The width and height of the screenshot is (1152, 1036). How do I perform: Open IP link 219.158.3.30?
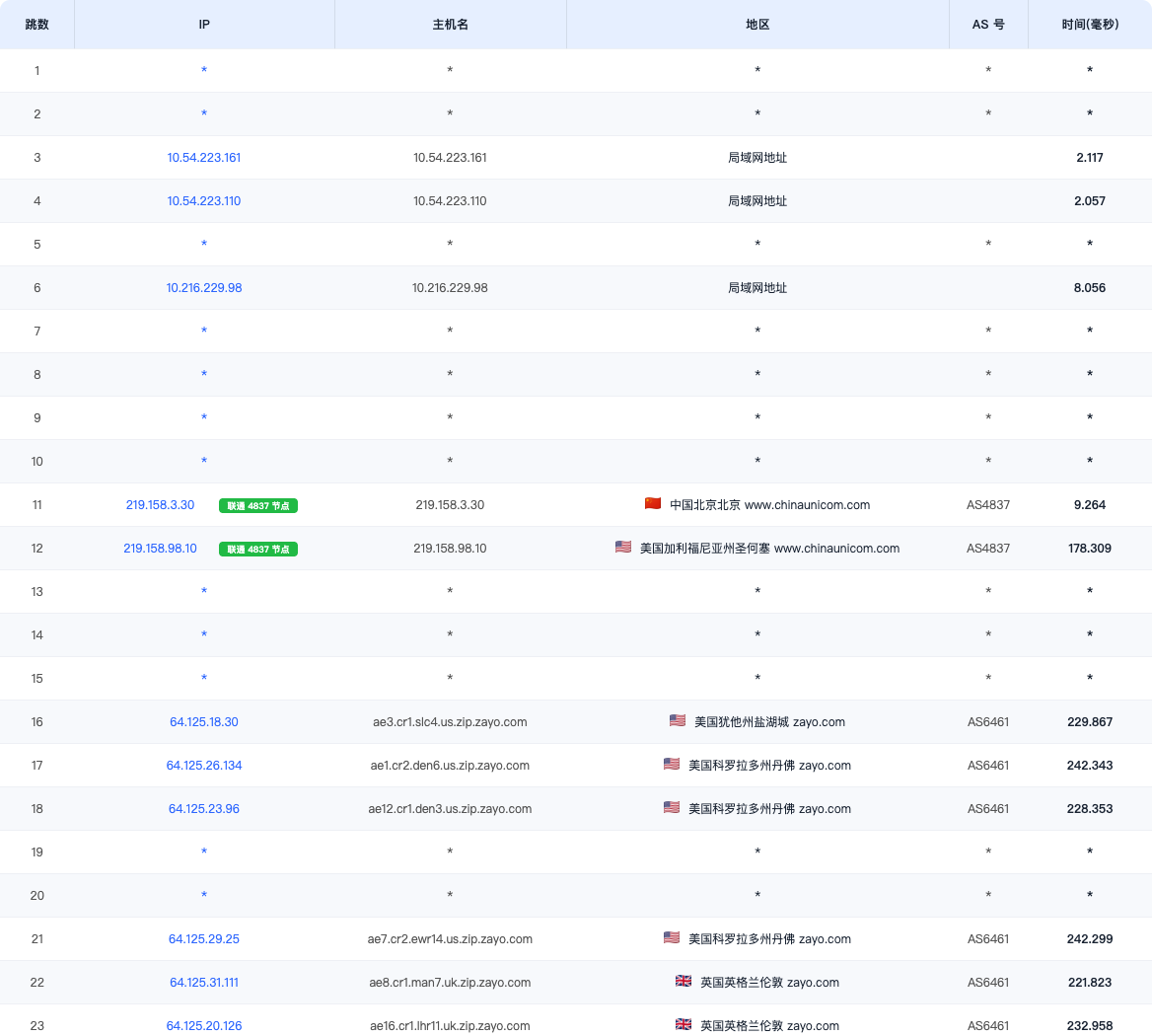click(x=160, y=505)
